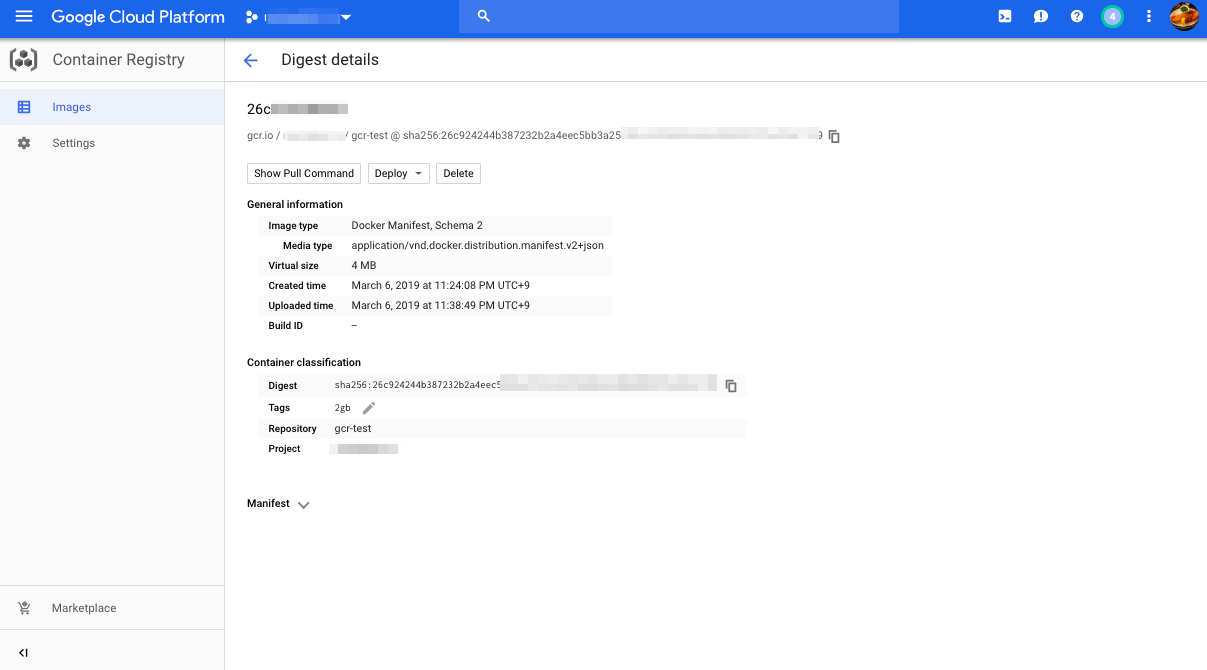Click the Settings gear icon in the sidebar
The image size is (1207, 670).
25,143
